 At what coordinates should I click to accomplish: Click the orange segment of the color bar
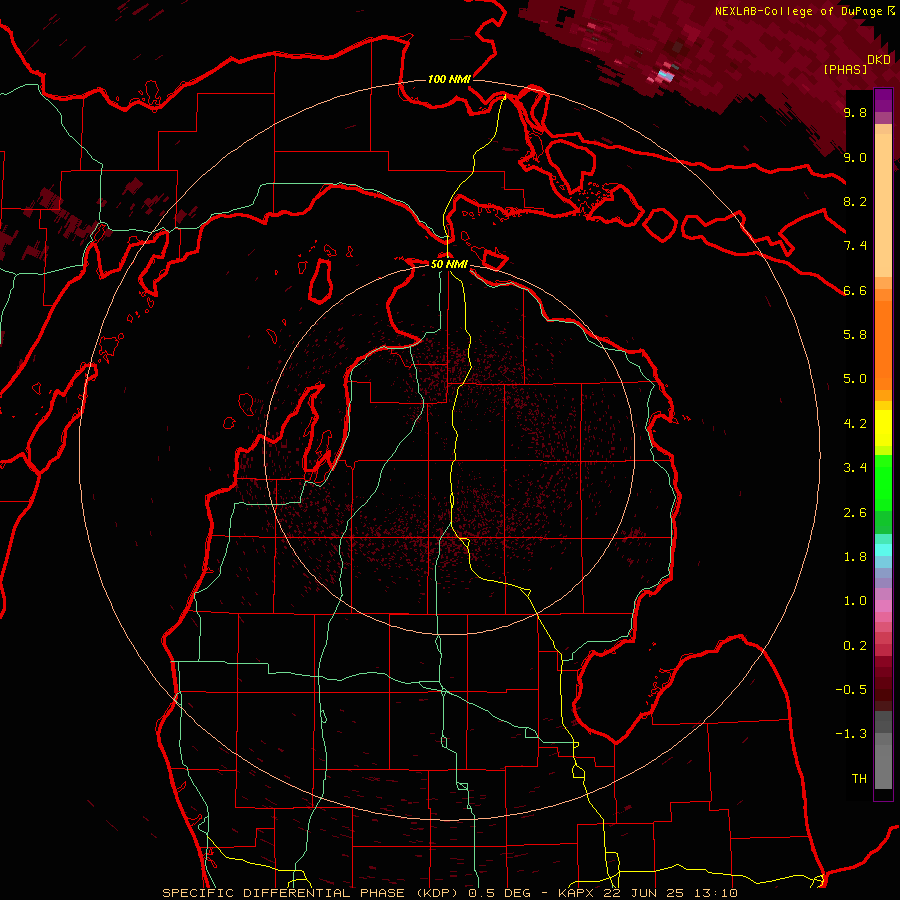point(883,345)
